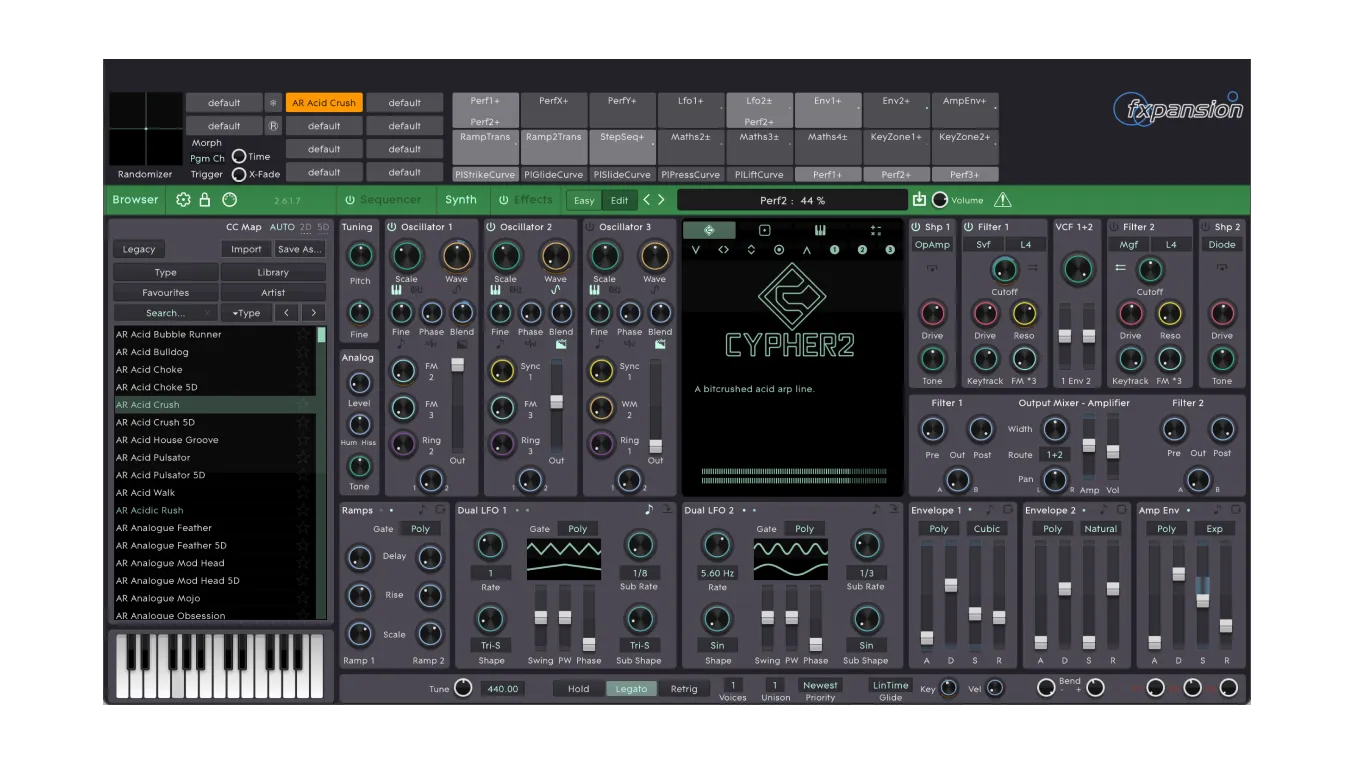Click Oscillator 2 sine waveform icon

click(555, 289)
